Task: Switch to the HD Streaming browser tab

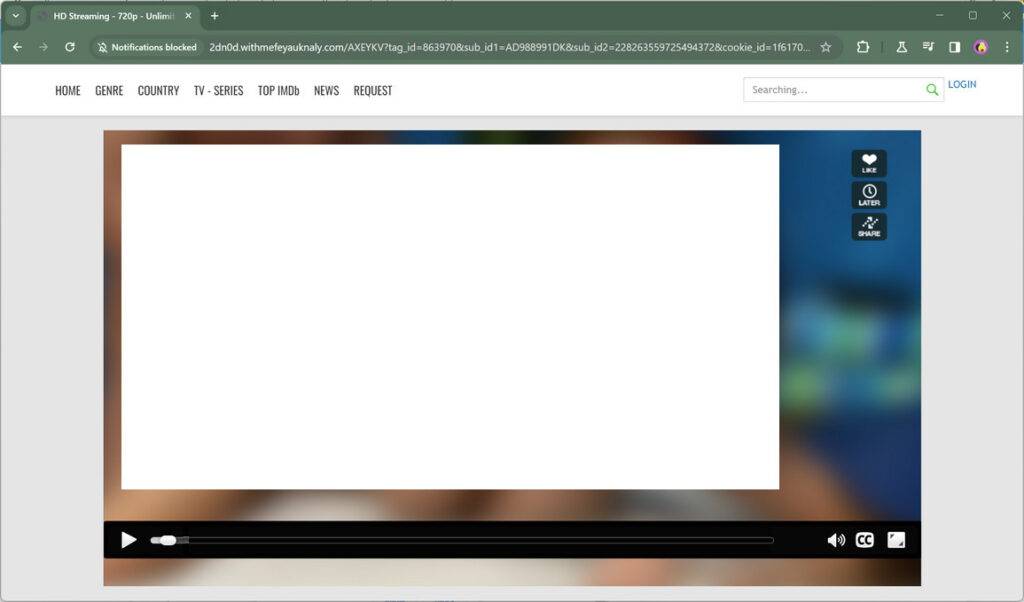Action: (x=110, y=16)
